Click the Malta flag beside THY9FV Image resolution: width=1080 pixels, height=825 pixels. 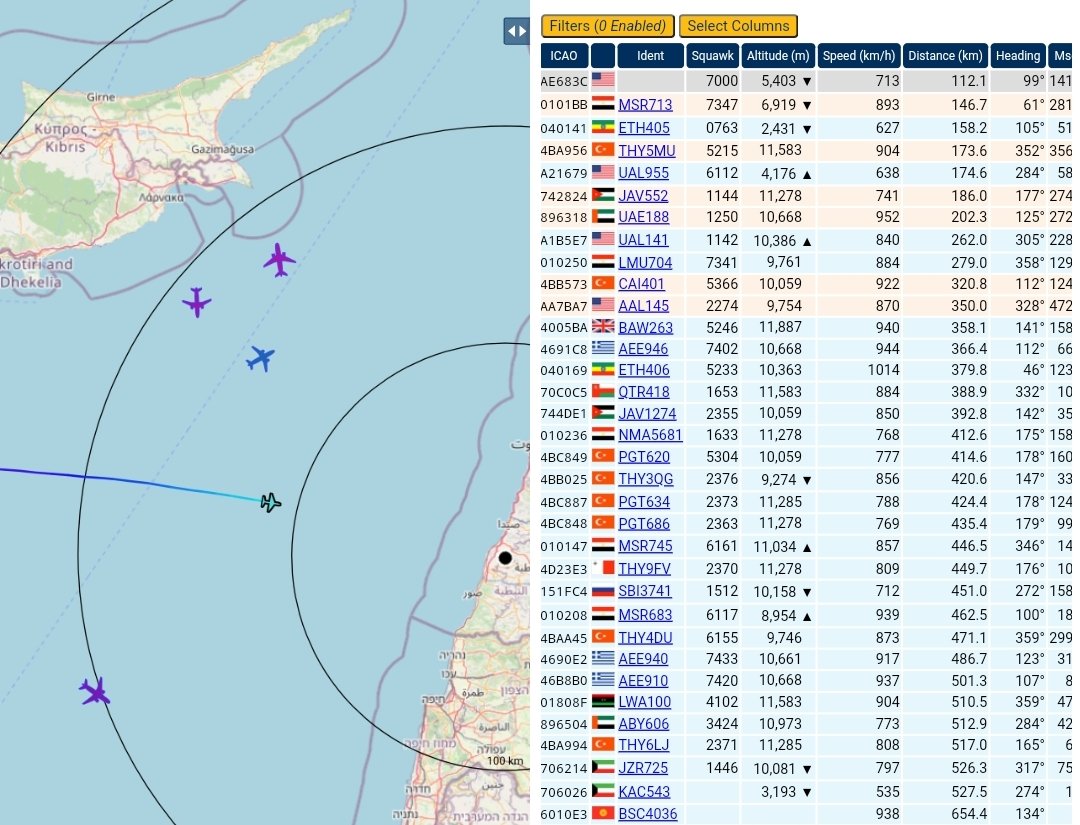[x=603, y=568]
